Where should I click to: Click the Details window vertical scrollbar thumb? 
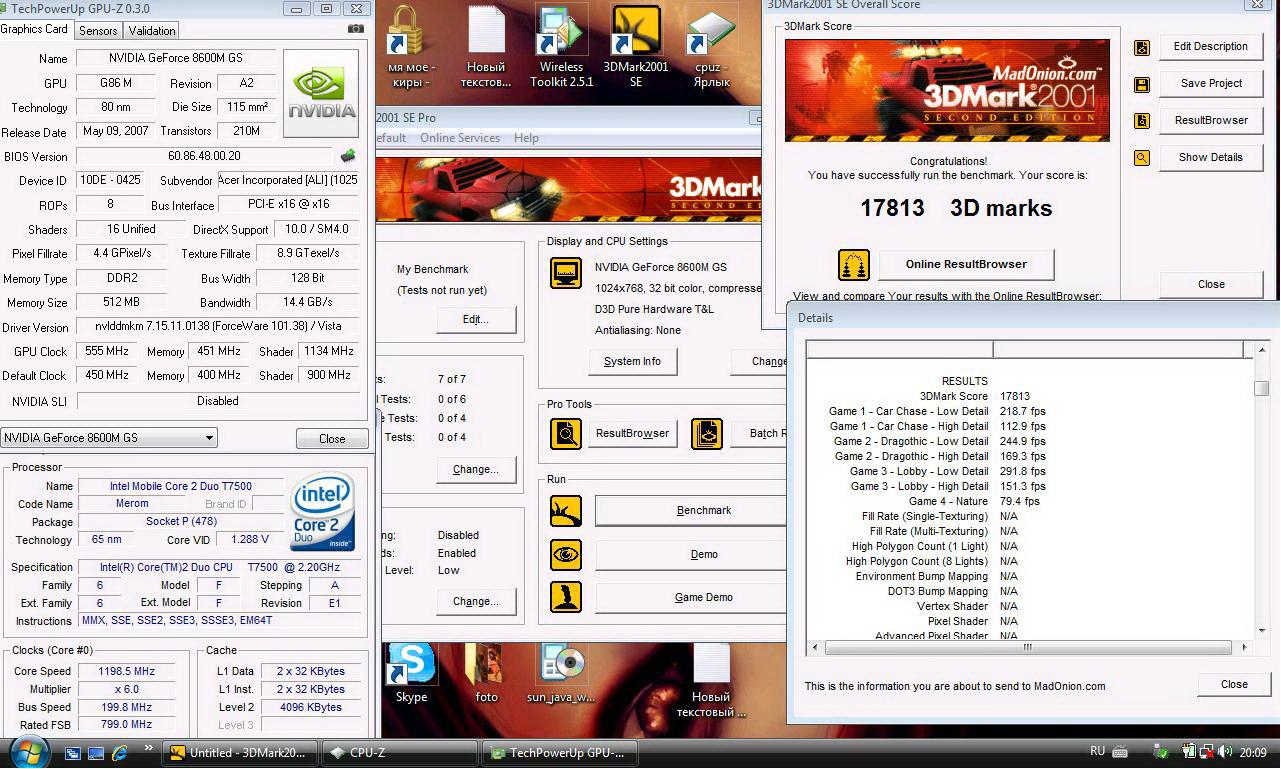(x=1262, y=389)
